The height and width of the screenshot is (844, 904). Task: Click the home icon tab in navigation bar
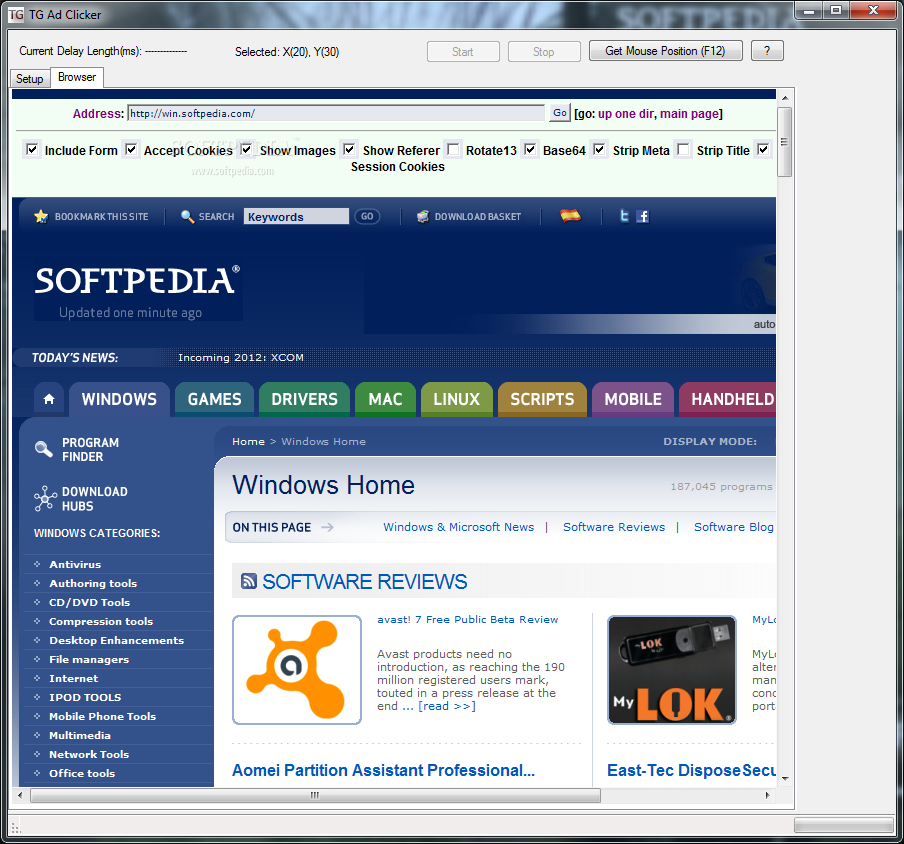(49, 399)
